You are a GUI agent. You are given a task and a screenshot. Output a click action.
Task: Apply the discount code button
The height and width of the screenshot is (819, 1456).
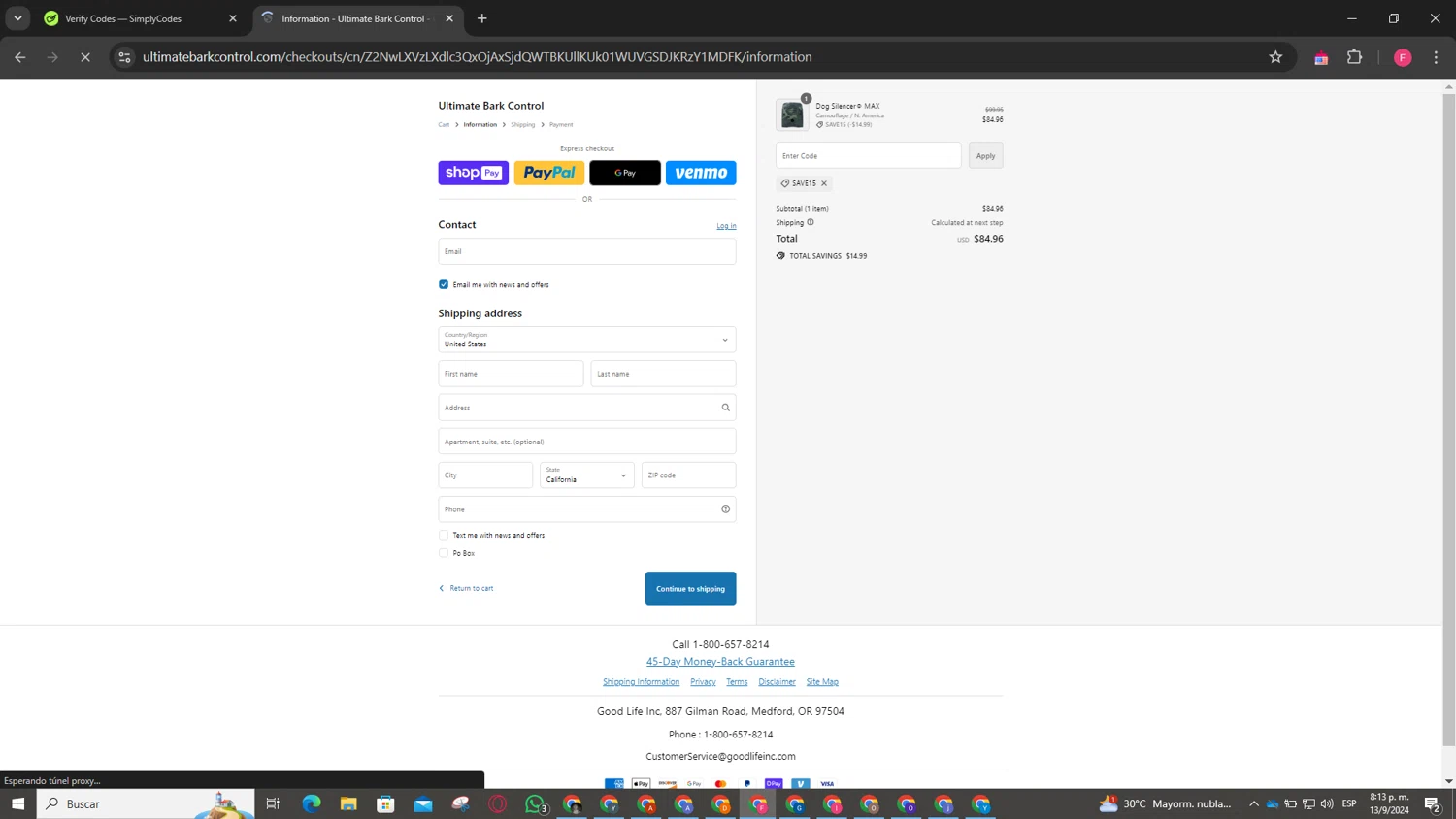tap(985, 155)
